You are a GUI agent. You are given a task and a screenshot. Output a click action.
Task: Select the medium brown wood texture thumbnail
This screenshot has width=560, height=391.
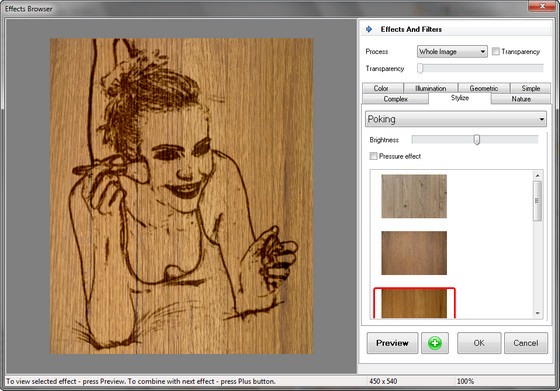[414, 253]
